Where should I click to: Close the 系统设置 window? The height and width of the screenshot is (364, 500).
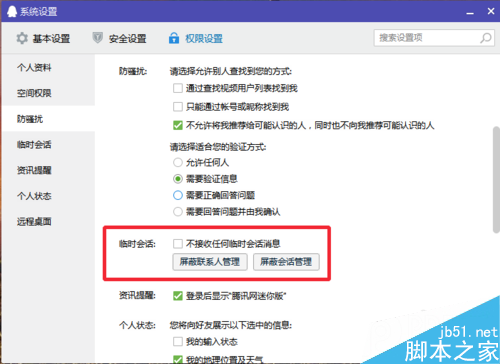(491, 11)
